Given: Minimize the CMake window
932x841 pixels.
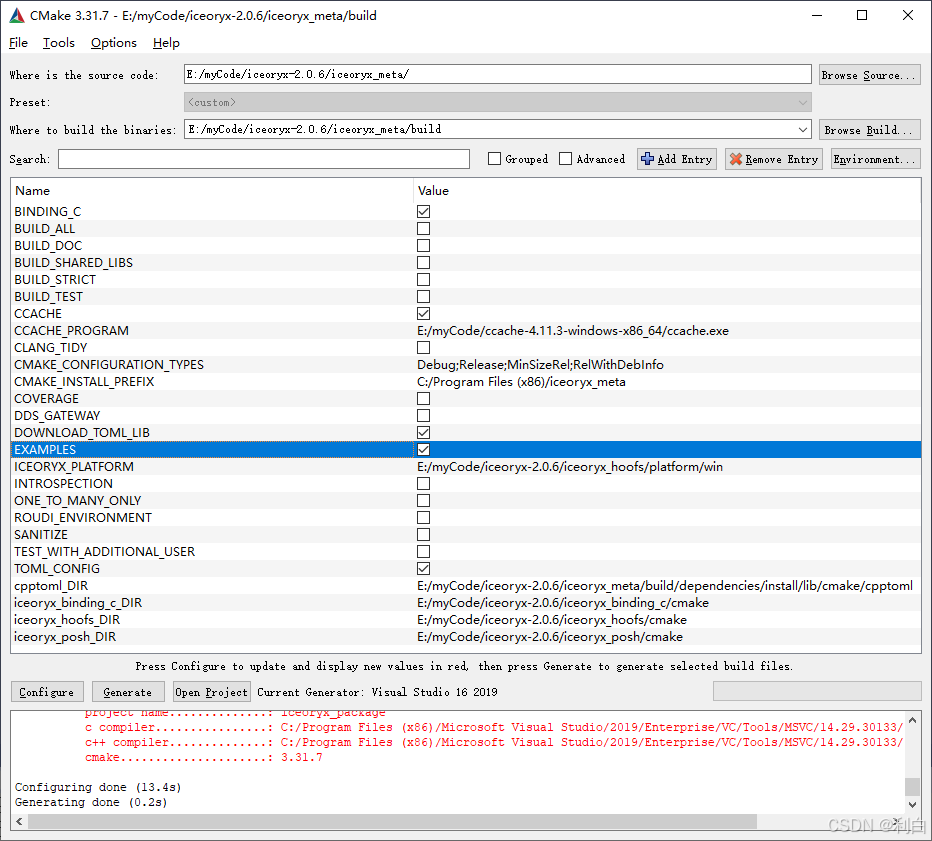Looking at the screenshot, I should click(x=817, y=15).
